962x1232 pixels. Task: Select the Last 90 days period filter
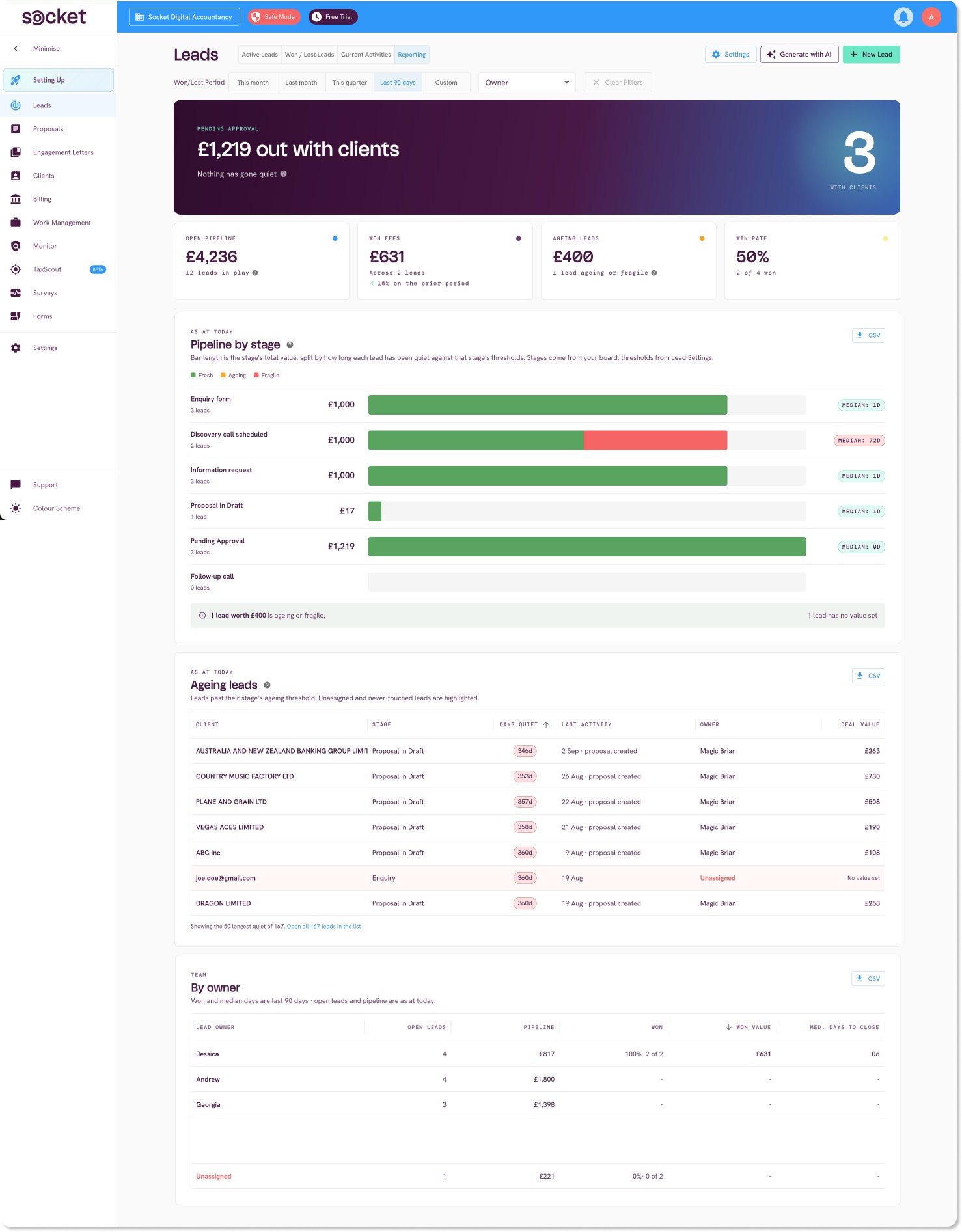pyautogui.click(x=398, y=83)
